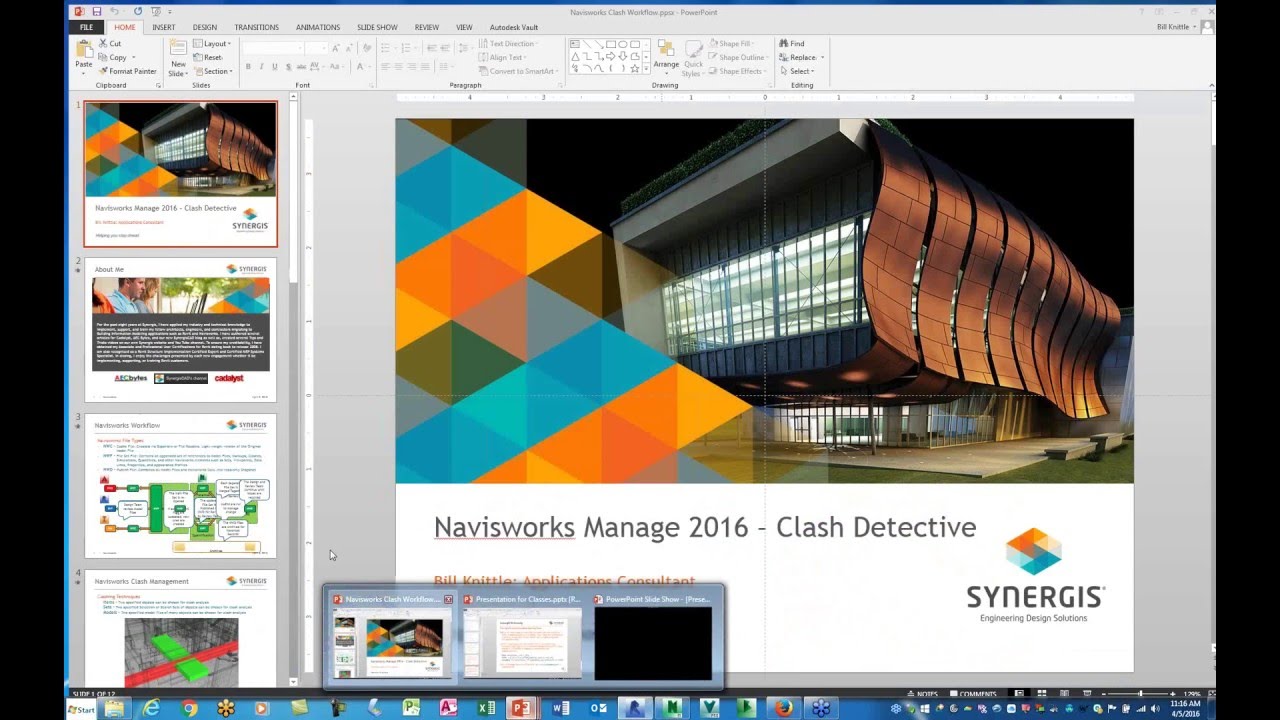Open the Select dropdown in Editing
This screenshot has width=1280, height=720.
(797, 71)
